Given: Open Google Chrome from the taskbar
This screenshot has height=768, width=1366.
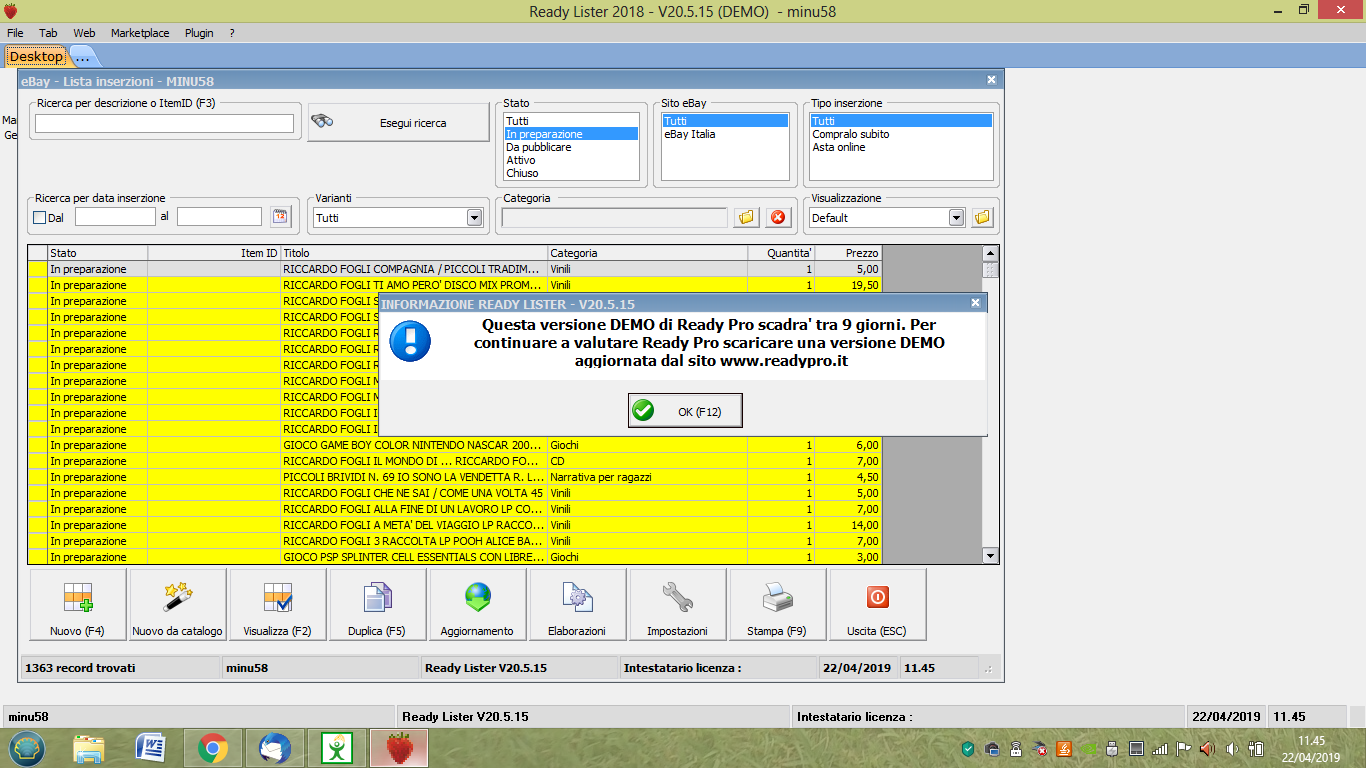Looking at the screenshot, I should [x=211, y=748].
